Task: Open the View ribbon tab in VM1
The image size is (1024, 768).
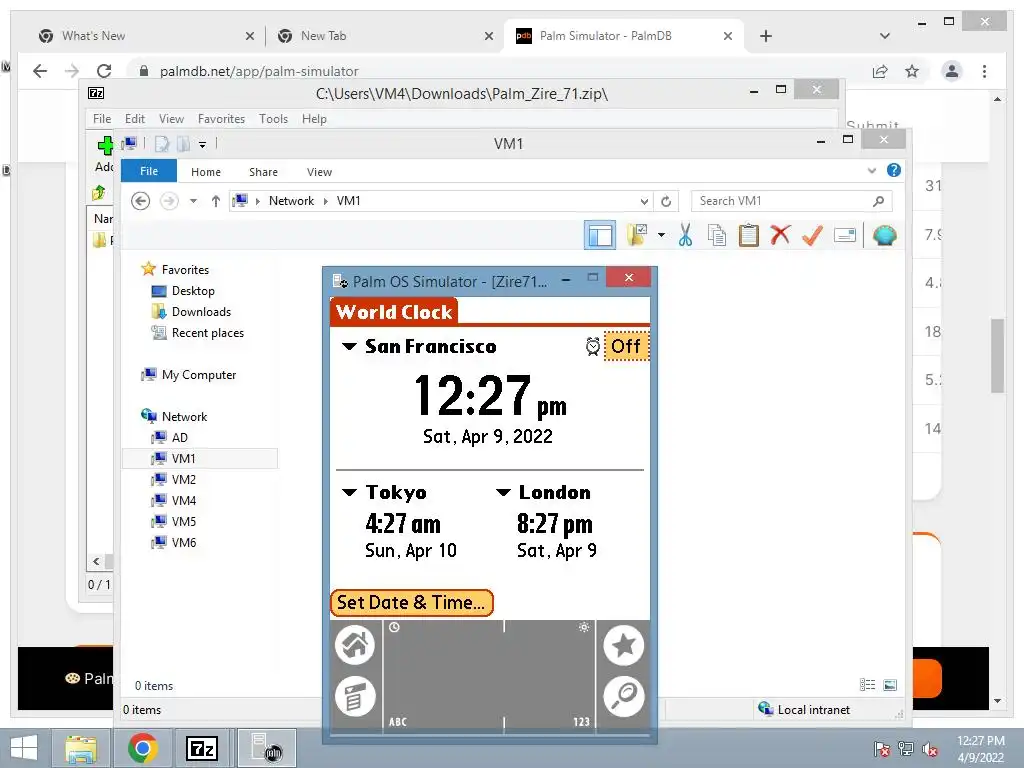Action: pyautogui.click(x=319, y=172)
